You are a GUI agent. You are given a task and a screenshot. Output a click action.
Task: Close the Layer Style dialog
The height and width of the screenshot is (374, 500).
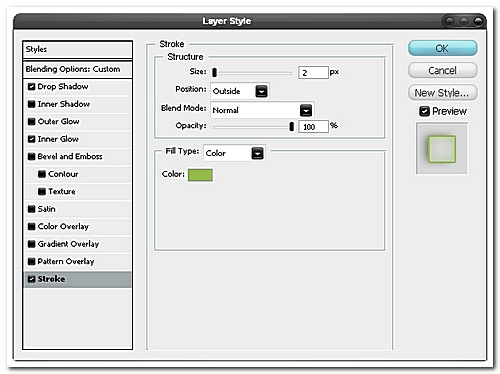[x=479, y=21]
